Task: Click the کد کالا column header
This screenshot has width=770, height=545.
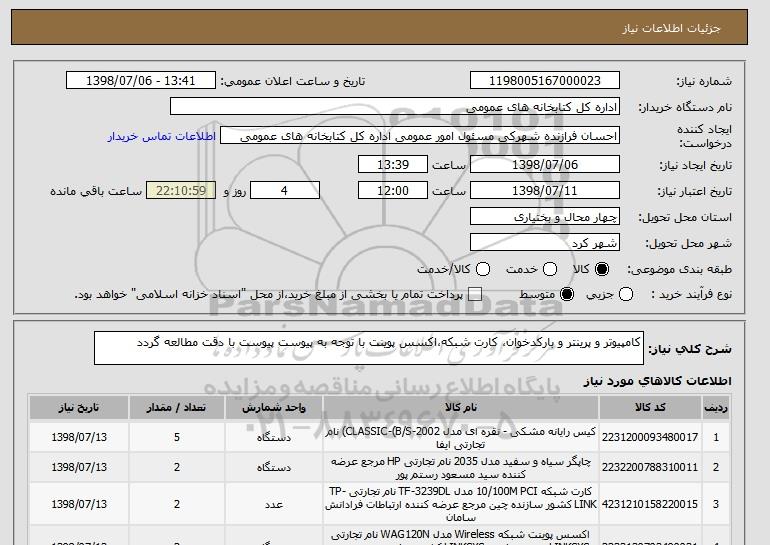Action: [650, 408]
